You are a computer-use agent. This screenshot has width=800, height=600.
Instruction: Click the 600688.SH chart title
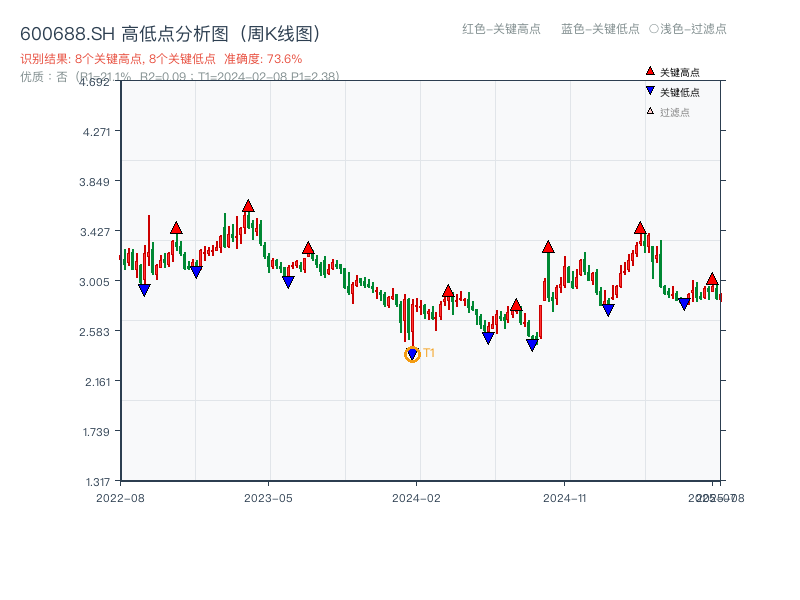pyautogui.click(x=170, y=34)
